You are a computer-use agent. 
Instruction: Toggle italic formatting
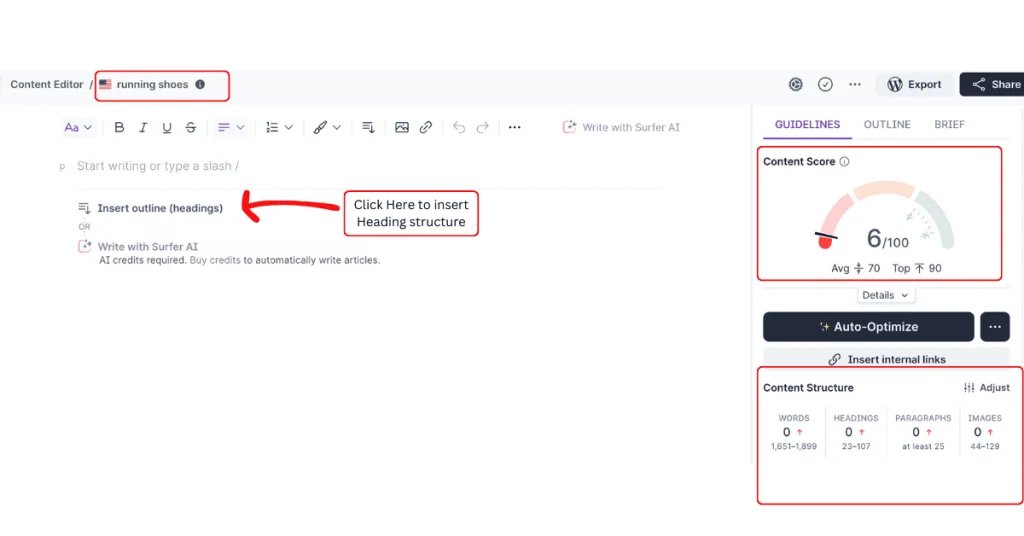(x=143, y=127)
